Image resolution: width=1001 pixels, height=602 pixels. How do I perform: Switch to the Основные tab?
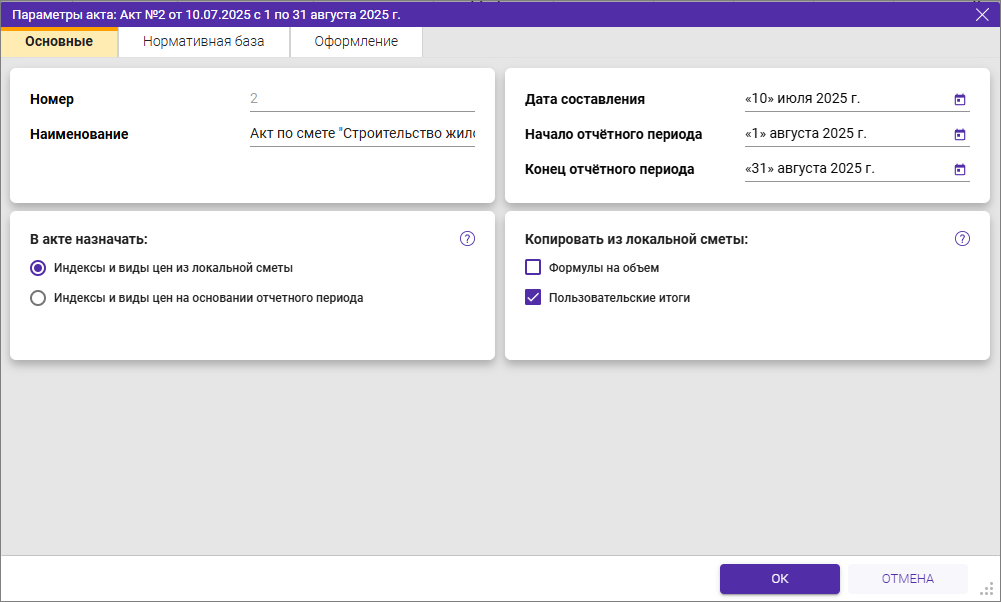tap(59, 42)
